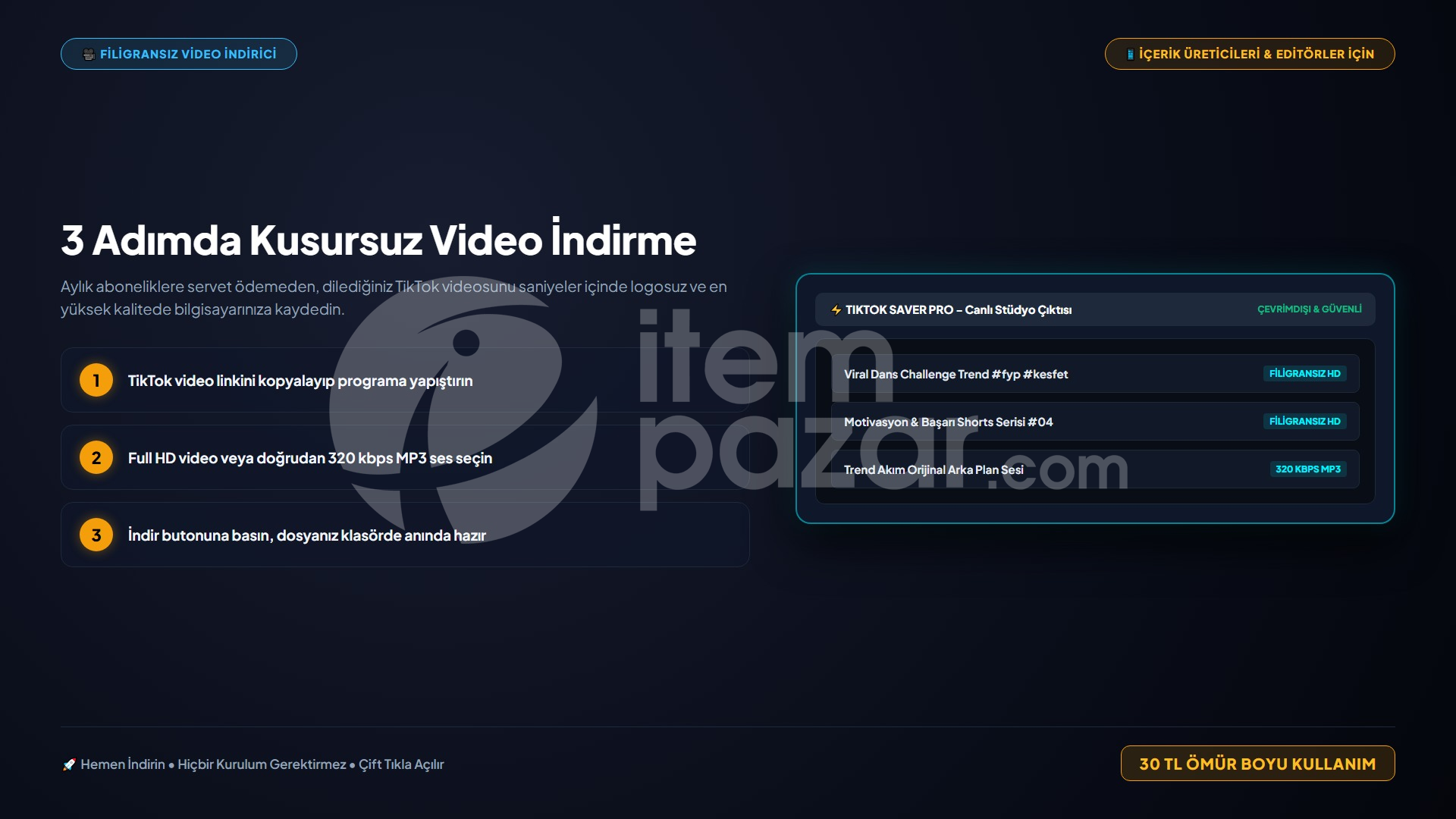Image resolution: width=1456 pixels, height=819 pixels.
Task: Click the subtitle paragraph starting Aylık aboneliklere
Action: [394, 298]
